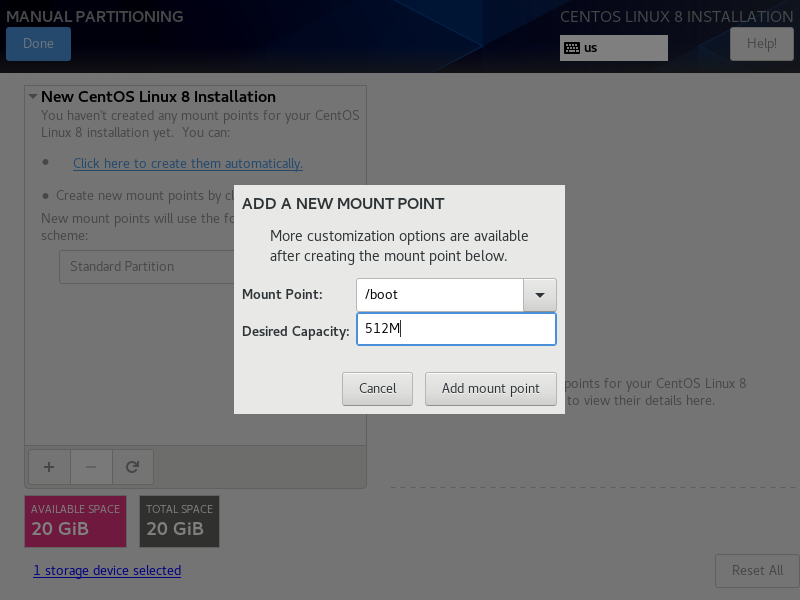Viewport: 800px width, 600px height.
Task: Click the keyboard layout icon
Action: point(572,48)
